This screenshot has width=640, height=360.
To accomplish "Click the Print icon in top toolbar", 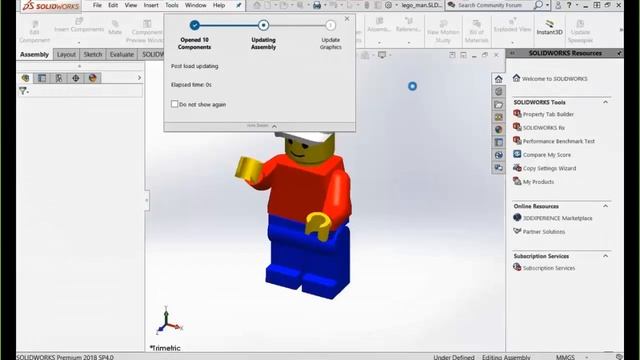I will pos(317,5).
